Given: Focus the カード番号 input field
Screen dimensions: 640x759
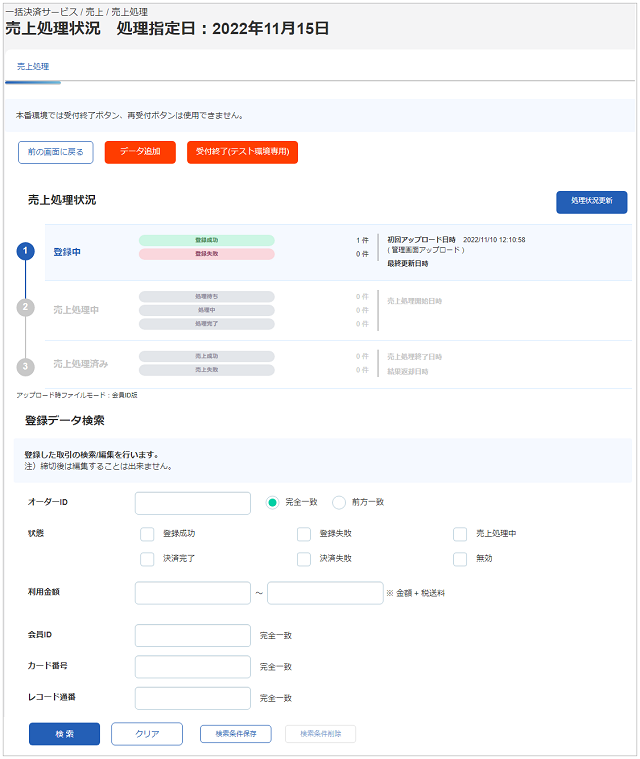Looking at the screenshot, I should click(x=193, y=667).
